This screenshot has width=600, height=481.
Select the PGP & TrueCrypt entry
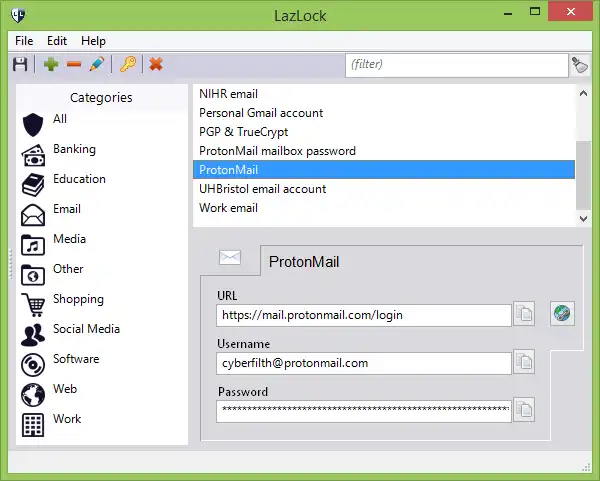(x=384, y=132)
